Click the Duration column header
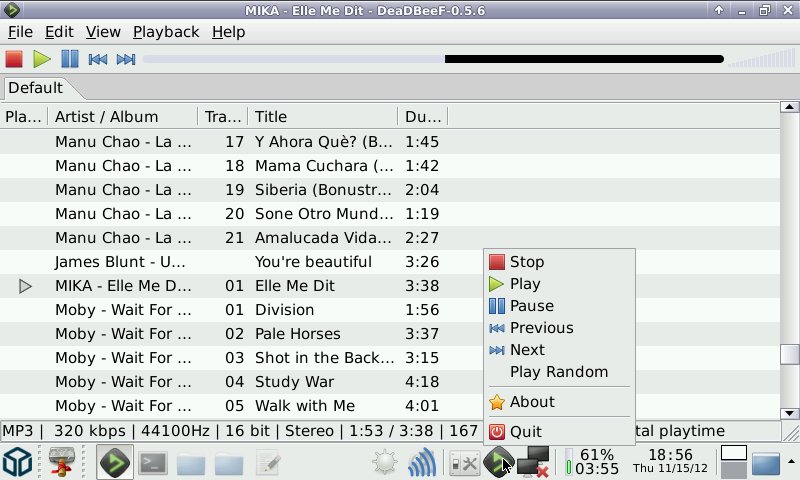This screenshot has height=480, width=800. 423,117
